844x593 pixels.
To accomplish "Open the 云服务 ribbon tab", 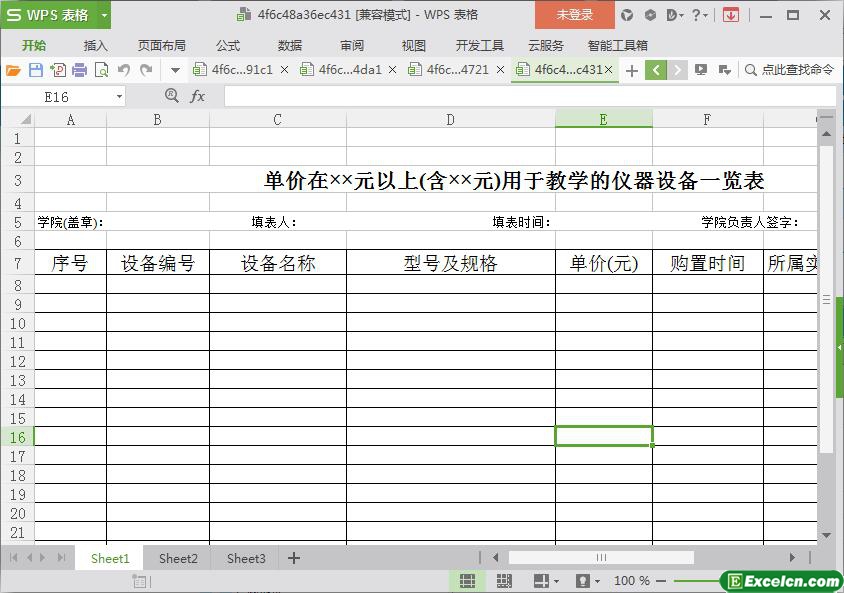I will coord(545,45).
